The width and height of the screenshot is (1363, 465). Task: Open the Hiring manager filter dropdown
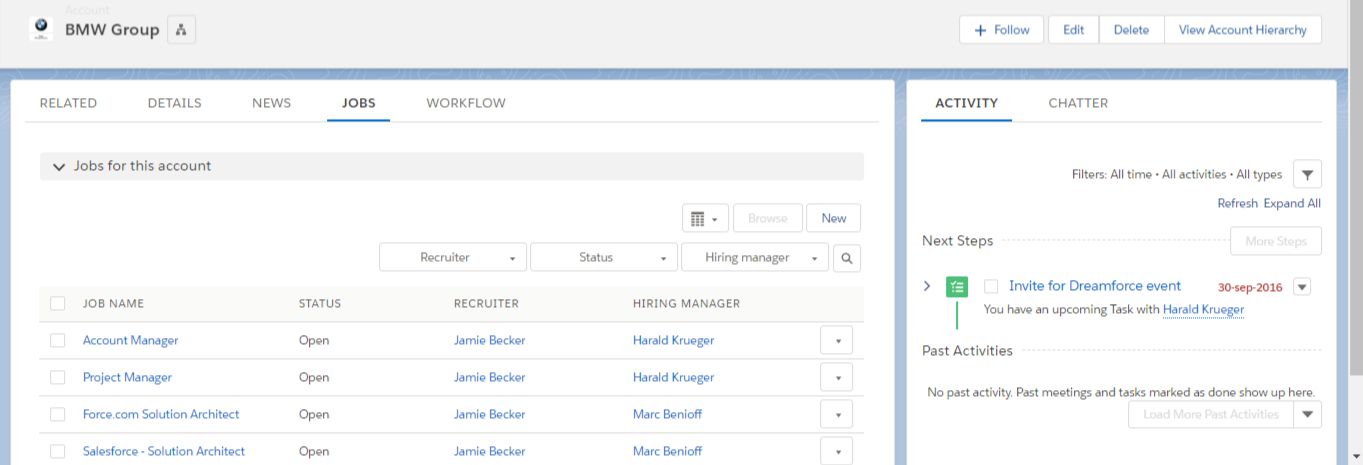click(755, 257)
